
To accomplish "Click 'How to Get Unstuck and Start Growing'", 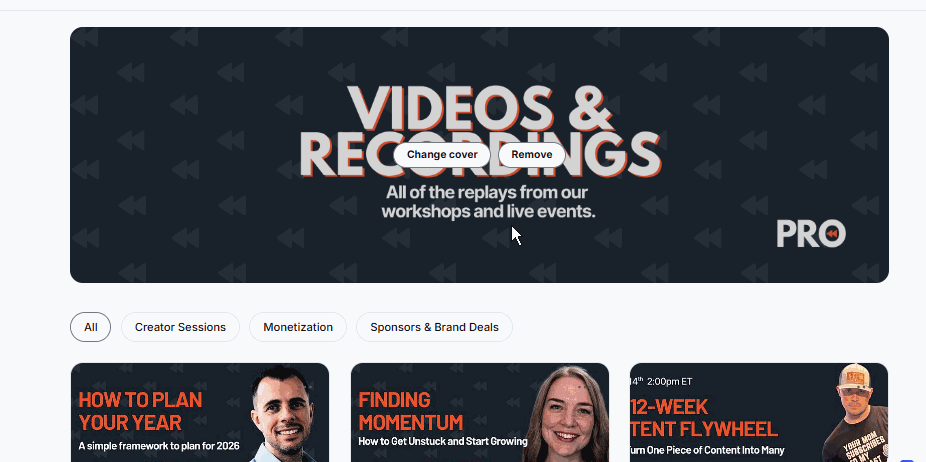I will (x=443, y=441).
